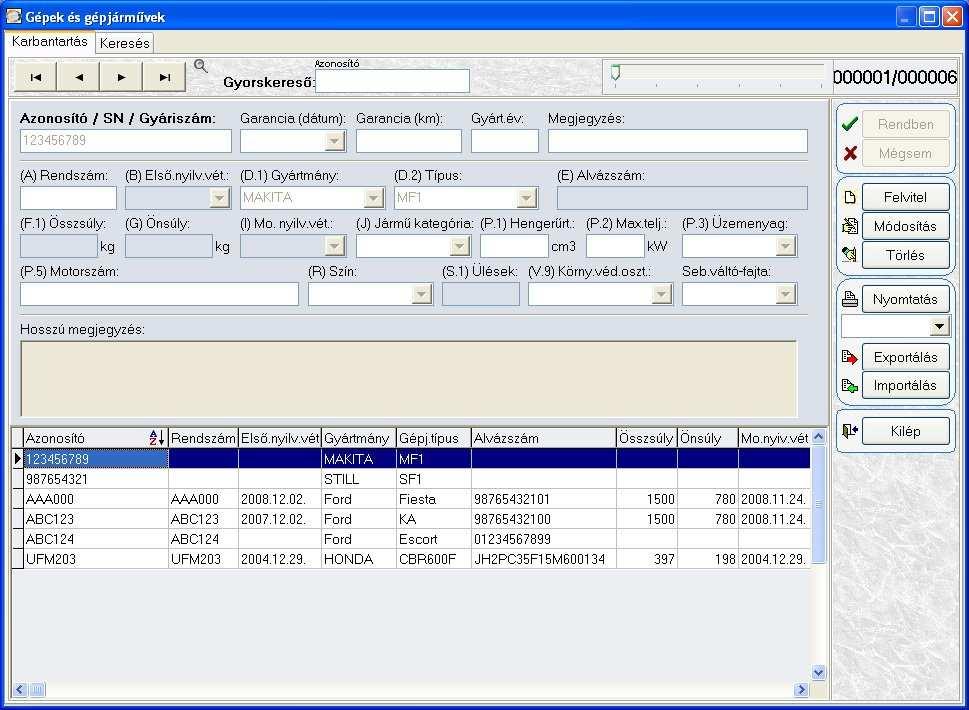This screenshot has height=710, width=969.
Task: Click the Nyomtatás button
Action: 905,299
